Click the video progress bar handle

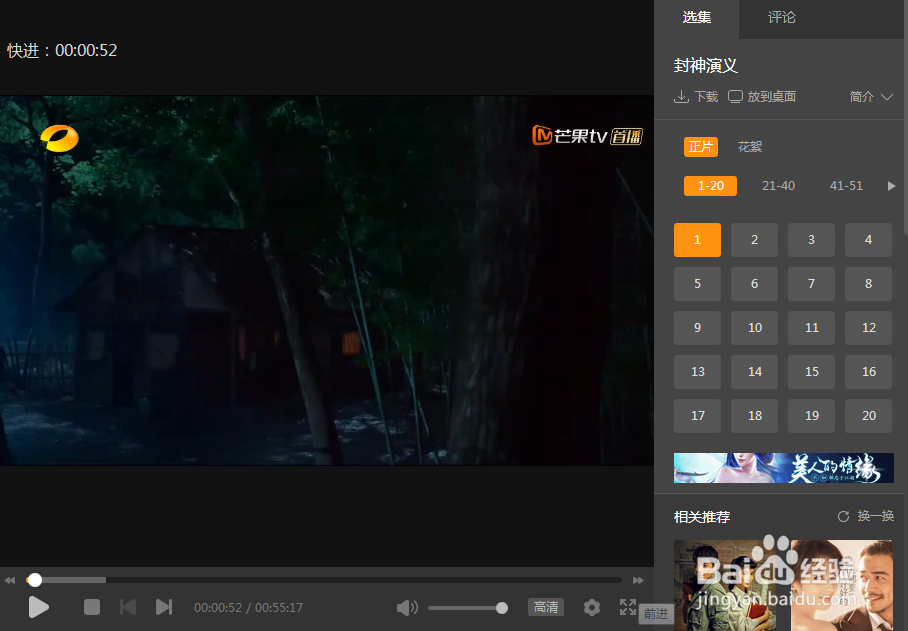(35, 579)
